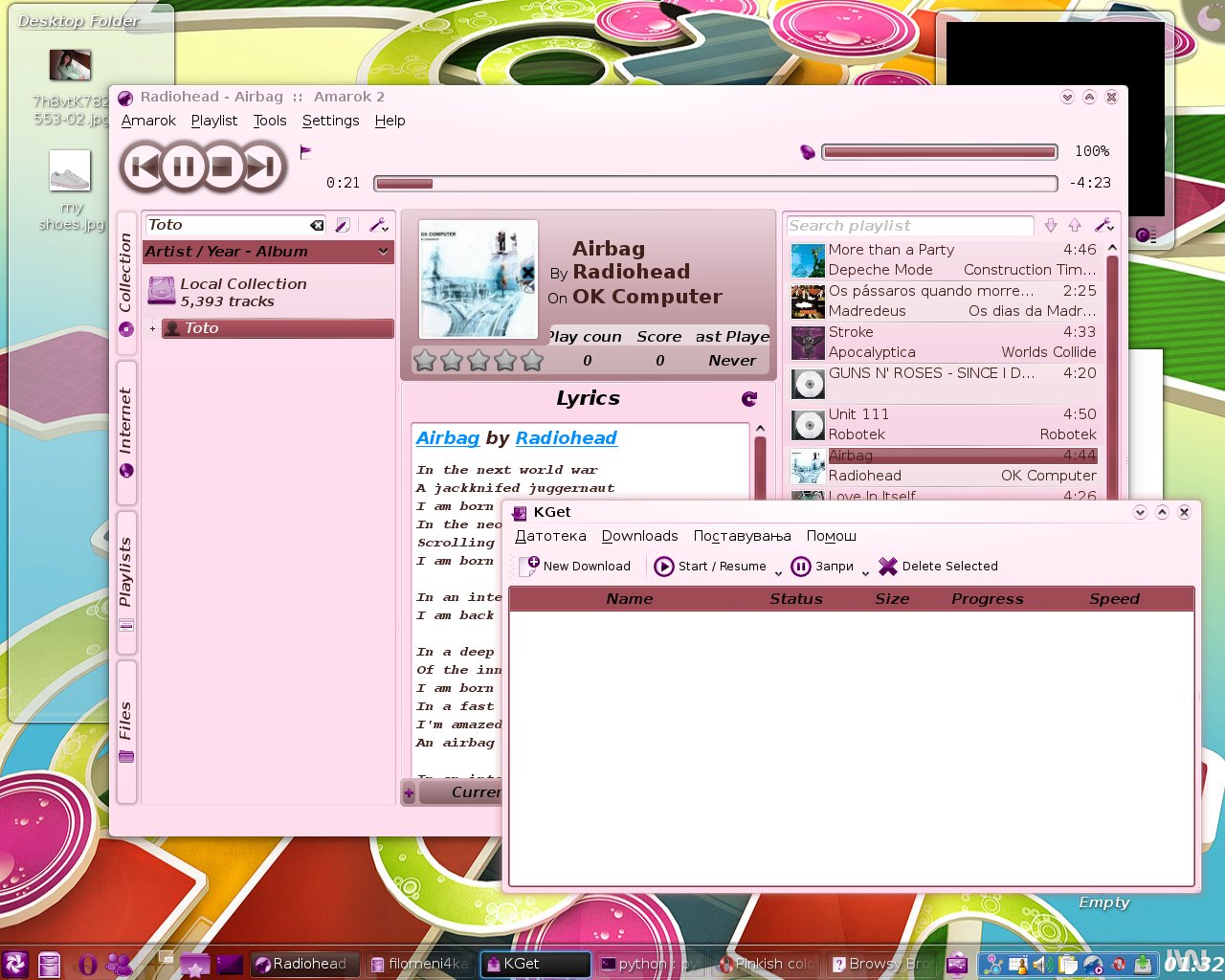Open the Help menu in Amarok

tap(390, 121)
